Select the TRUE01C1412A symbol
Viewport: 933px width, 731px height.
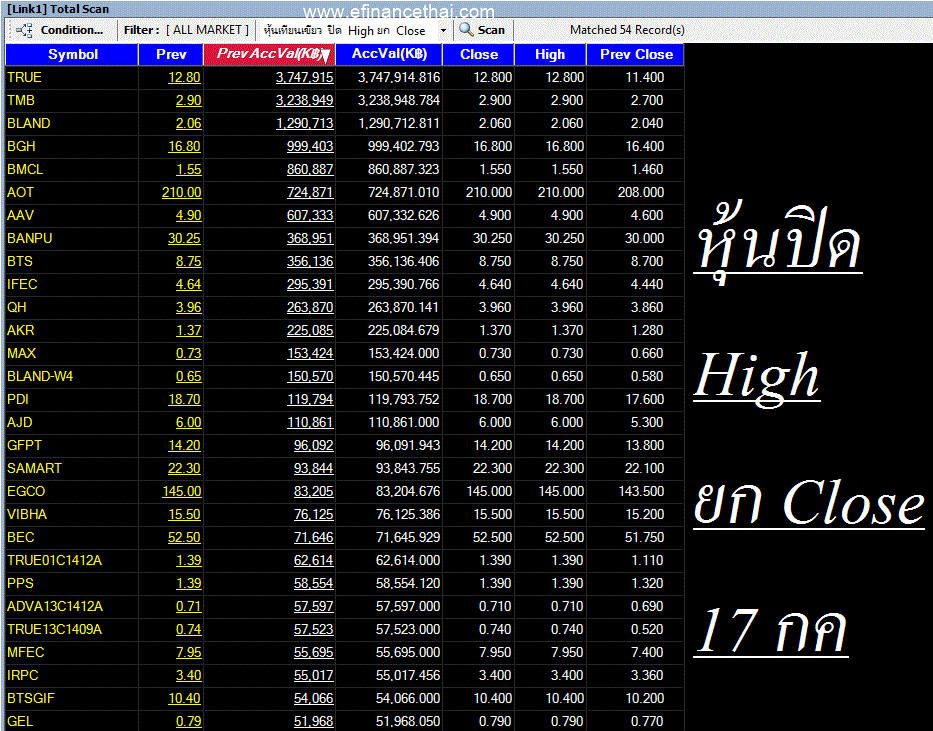pyautogui.click(x=54, y=560)
